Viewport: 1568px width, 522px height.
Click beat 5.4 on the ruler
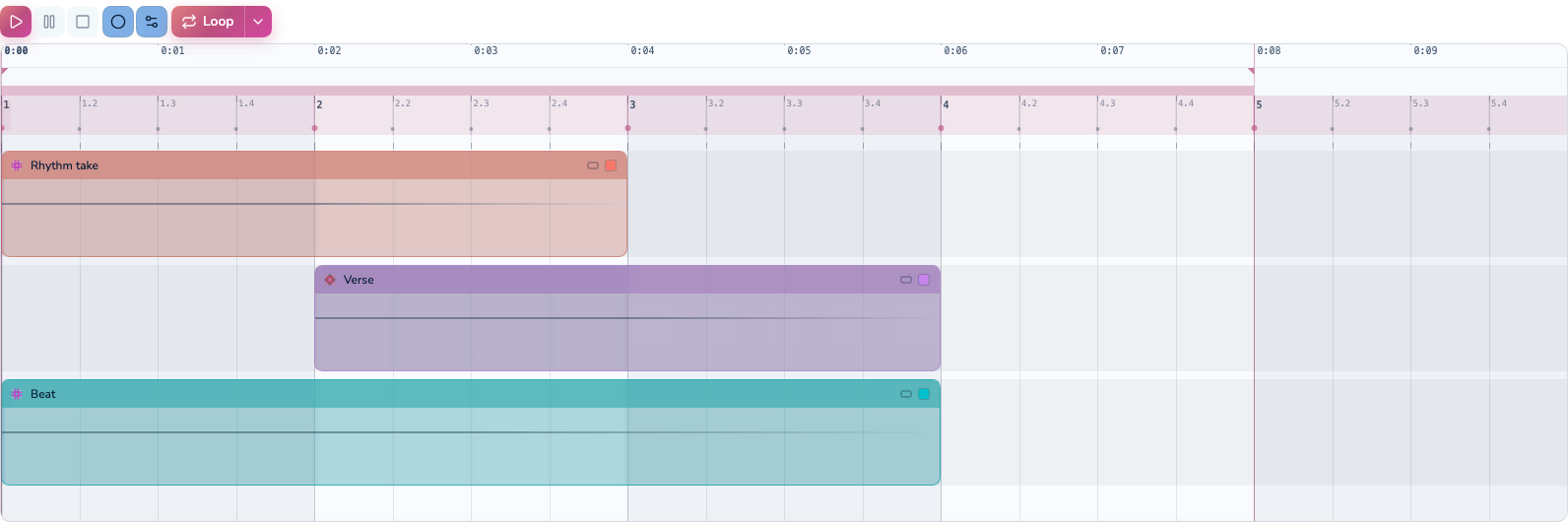pos(1499,103)
